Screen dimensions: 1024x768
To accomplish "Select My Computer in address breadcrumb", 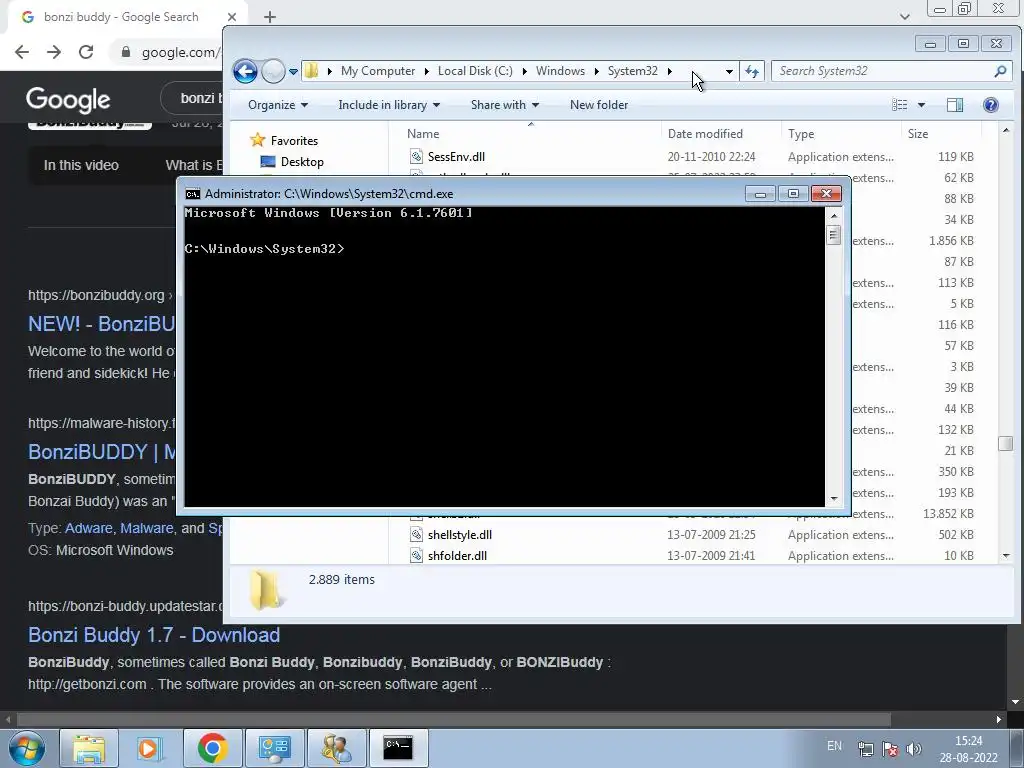I will [377, 71].
